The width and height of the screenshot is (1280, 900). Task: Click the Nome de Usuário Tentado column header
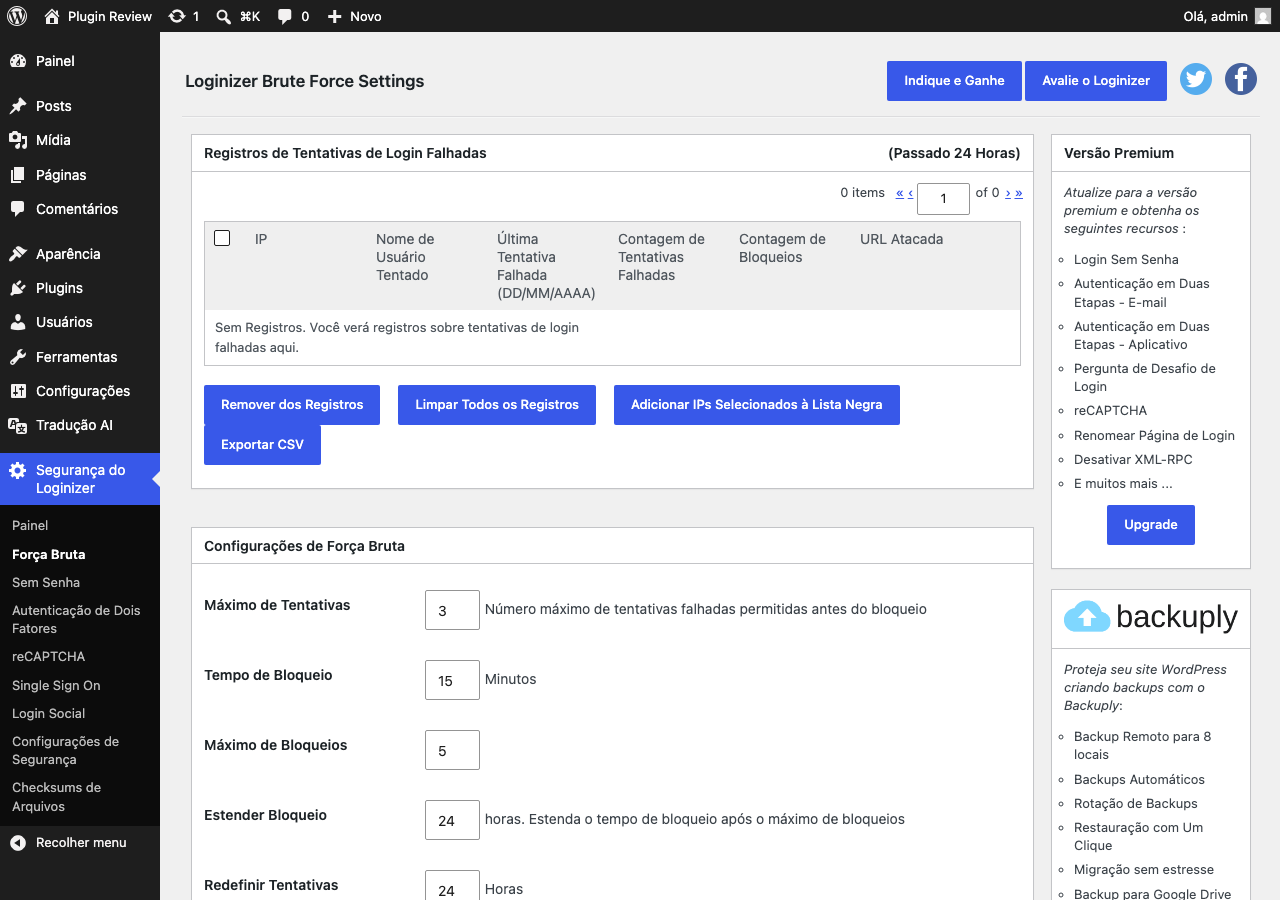pyautogui.click(x=405, y=257)
